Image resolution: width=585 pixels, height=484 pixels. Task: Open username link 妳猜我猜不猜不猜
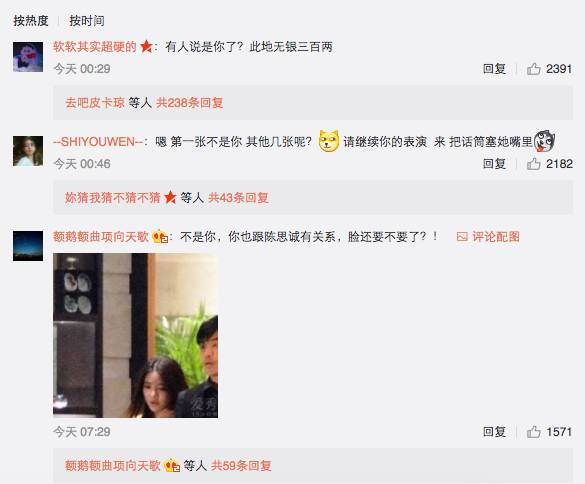click(x=113, y=197)
